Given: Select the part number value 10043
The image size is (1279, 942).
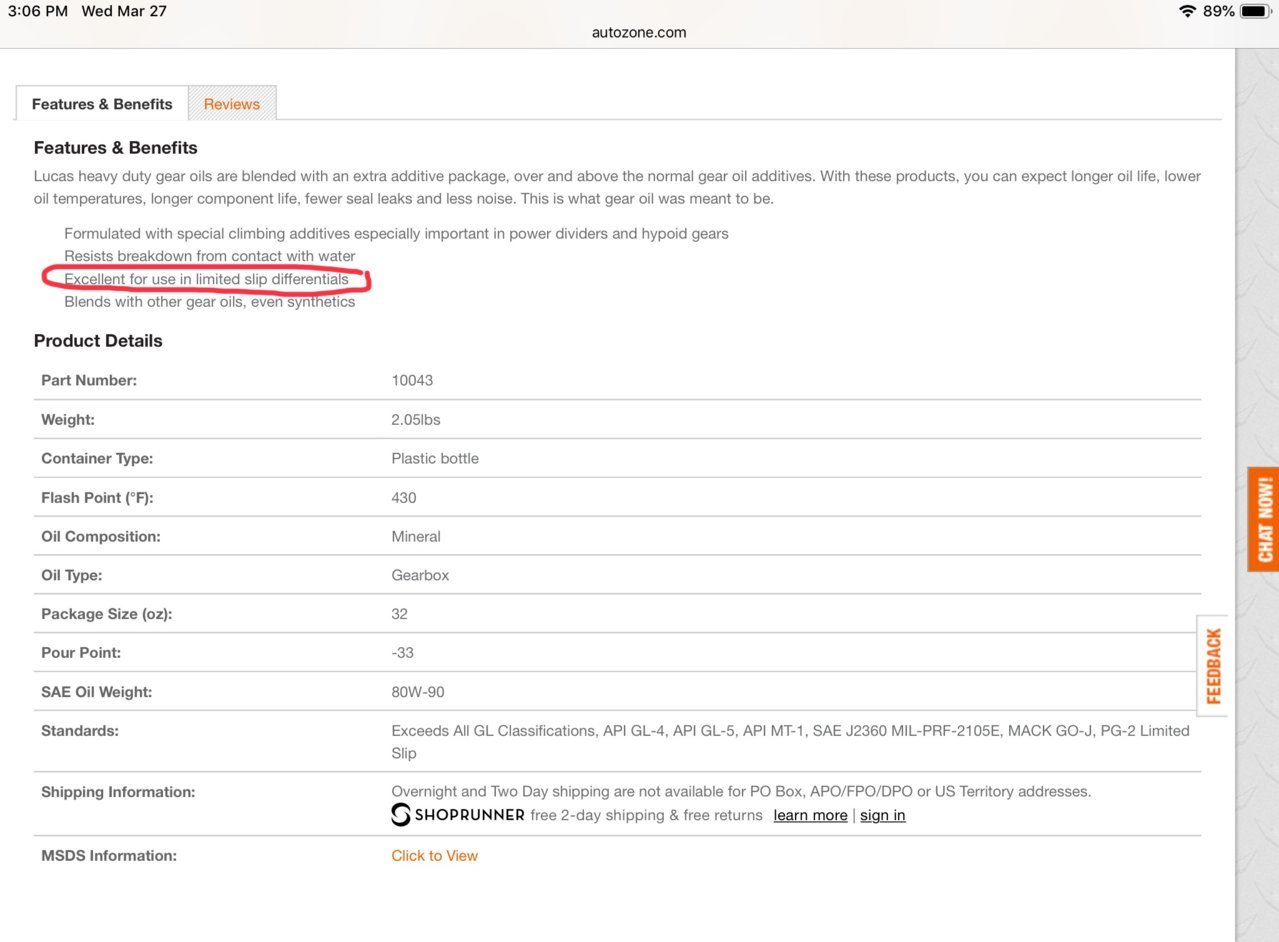Looking at the screenshot, I should [x=412, y=381].
